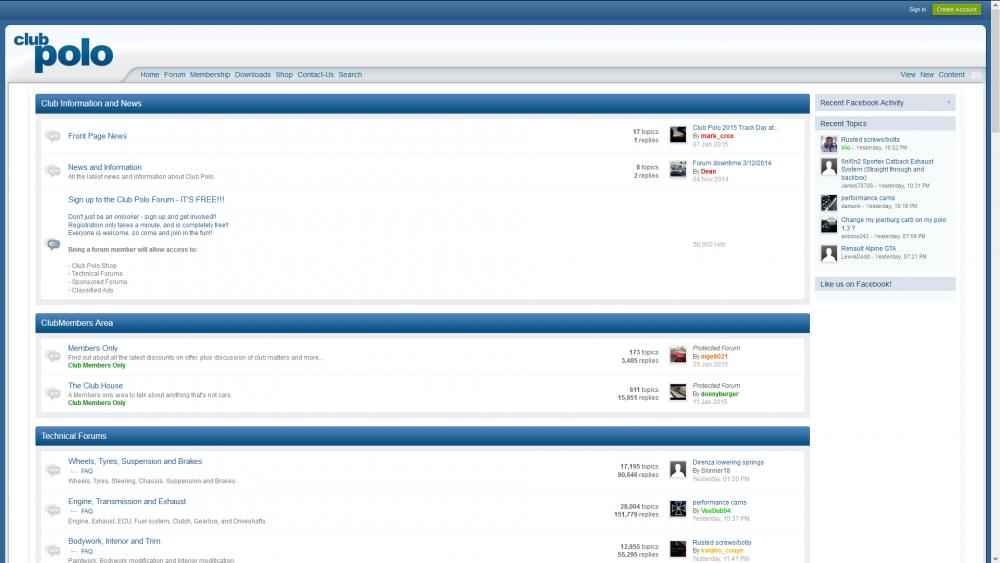Click the speech bubble beside the sign-up notice

coord(54,244)
